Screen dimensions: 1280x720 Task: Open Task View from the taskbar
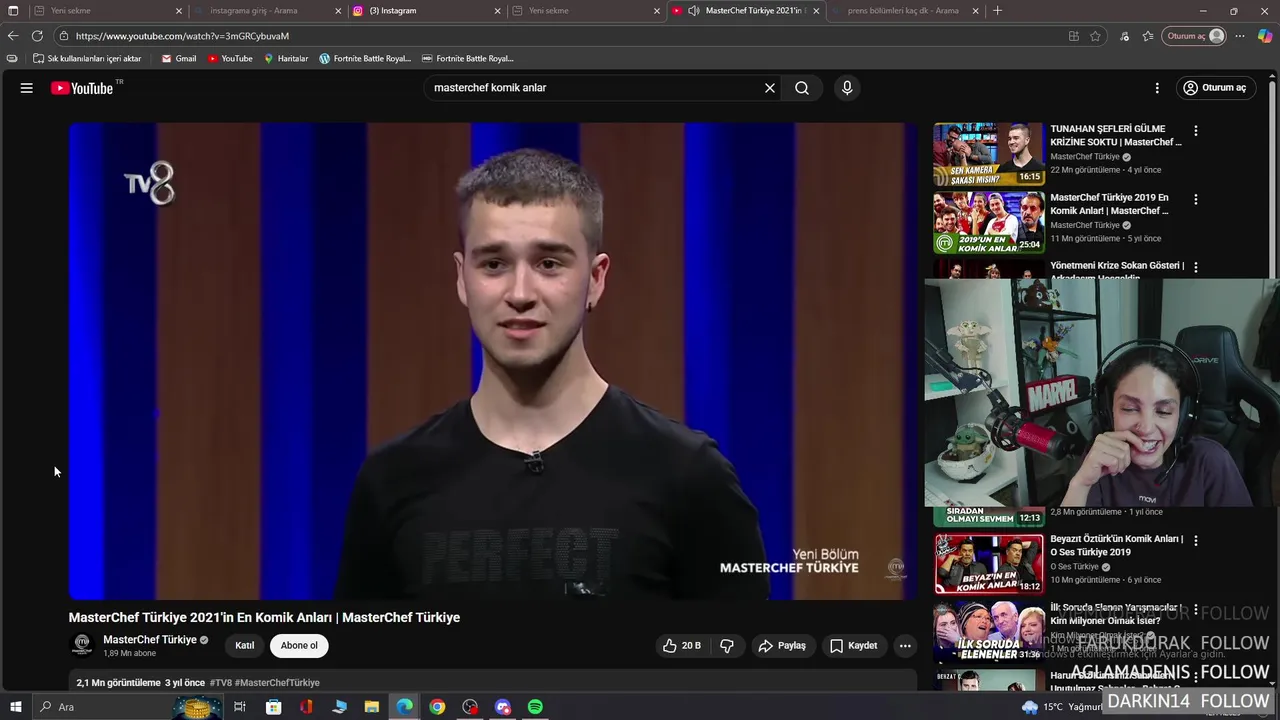[240, 707]
